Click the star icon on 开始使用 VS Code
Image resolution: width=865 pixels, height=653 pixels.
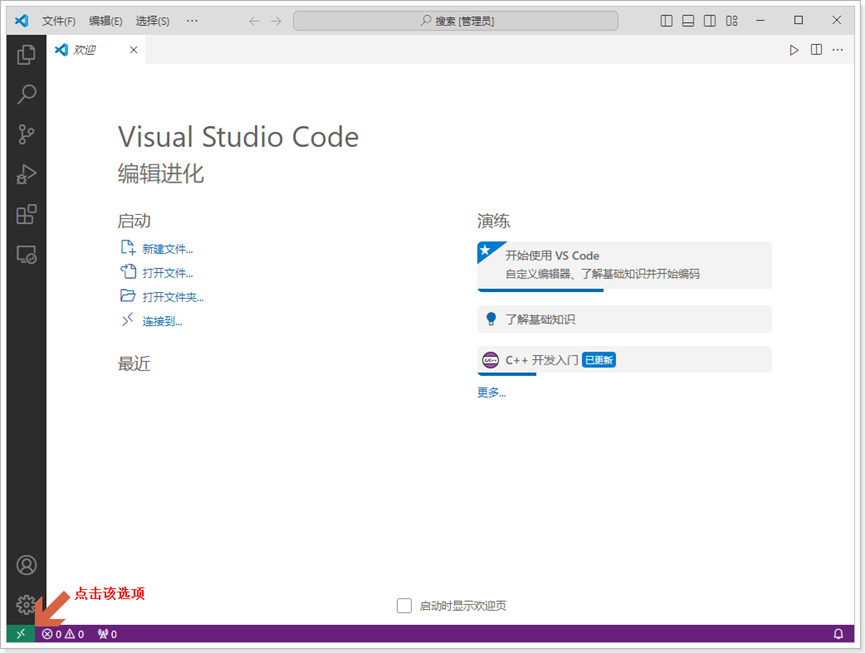pyautogui.click(x=485, y=250)
